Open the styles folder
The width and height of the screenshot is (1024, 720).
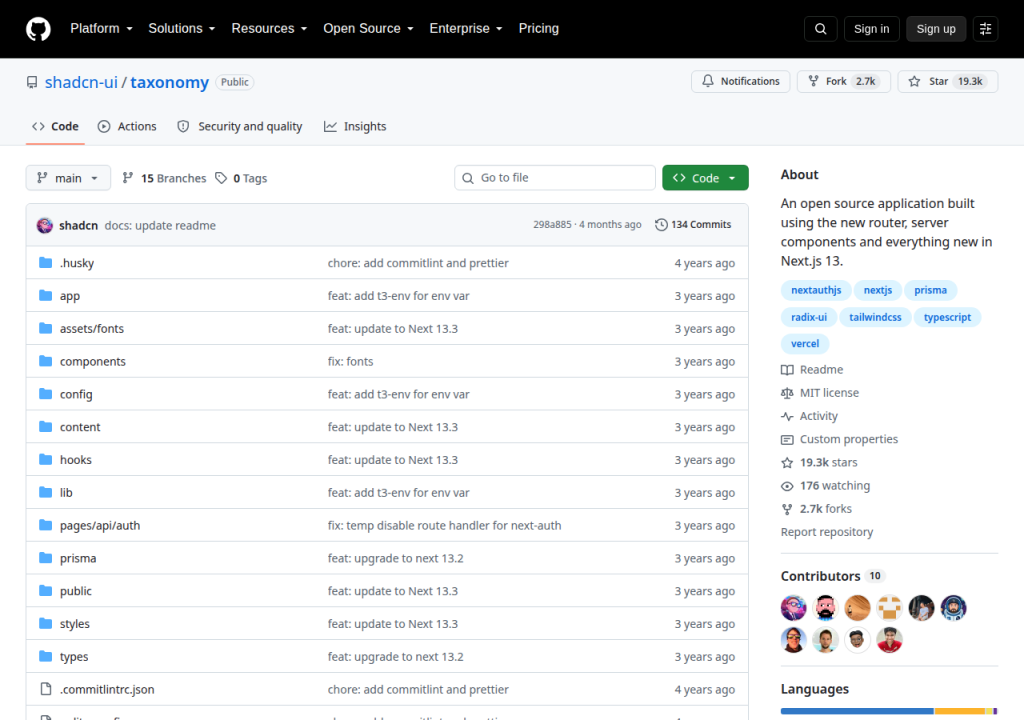click(74, 624)
